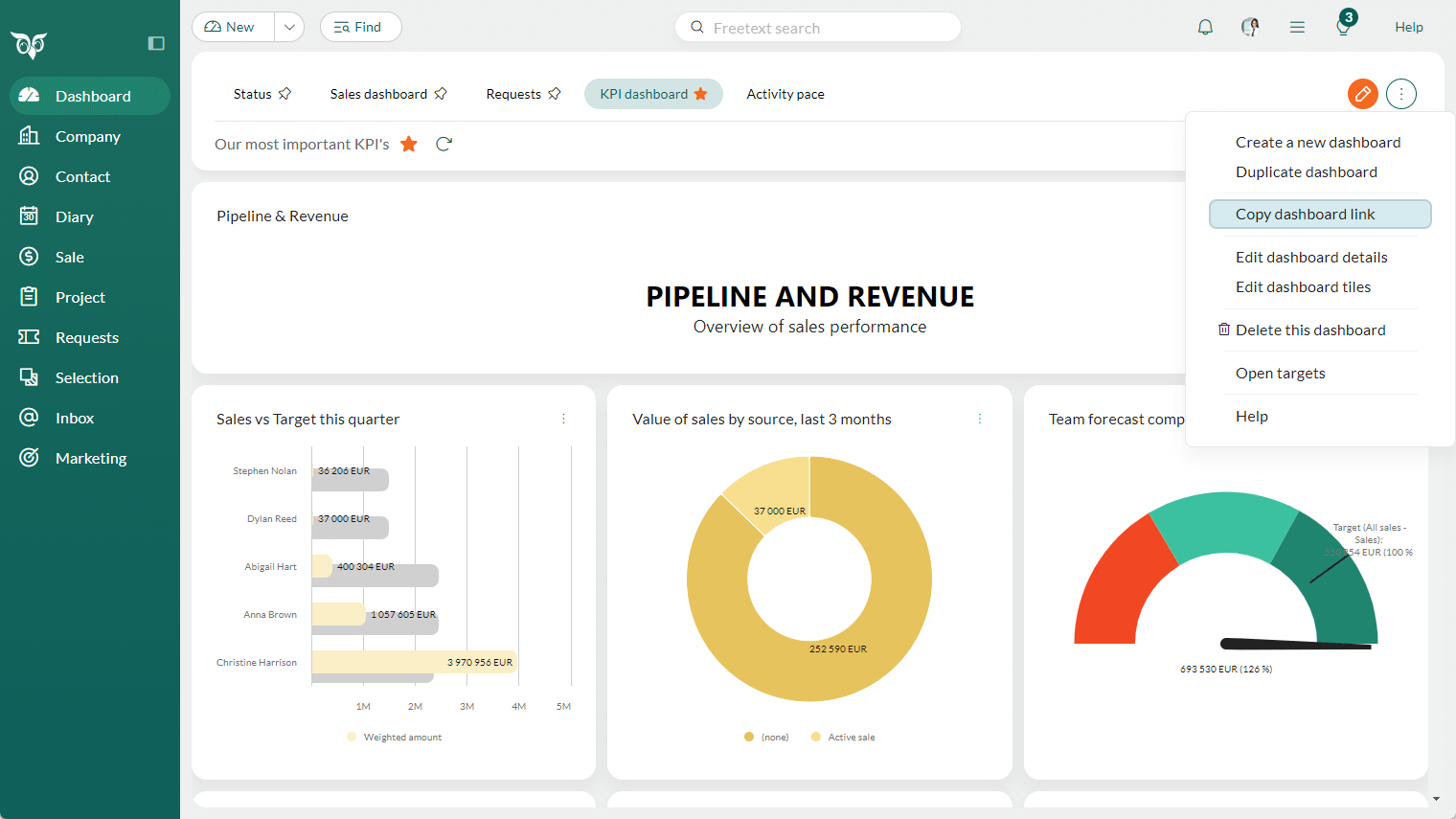
Task: Click the Weighted amount legend color dot
Action: point(350,736)
